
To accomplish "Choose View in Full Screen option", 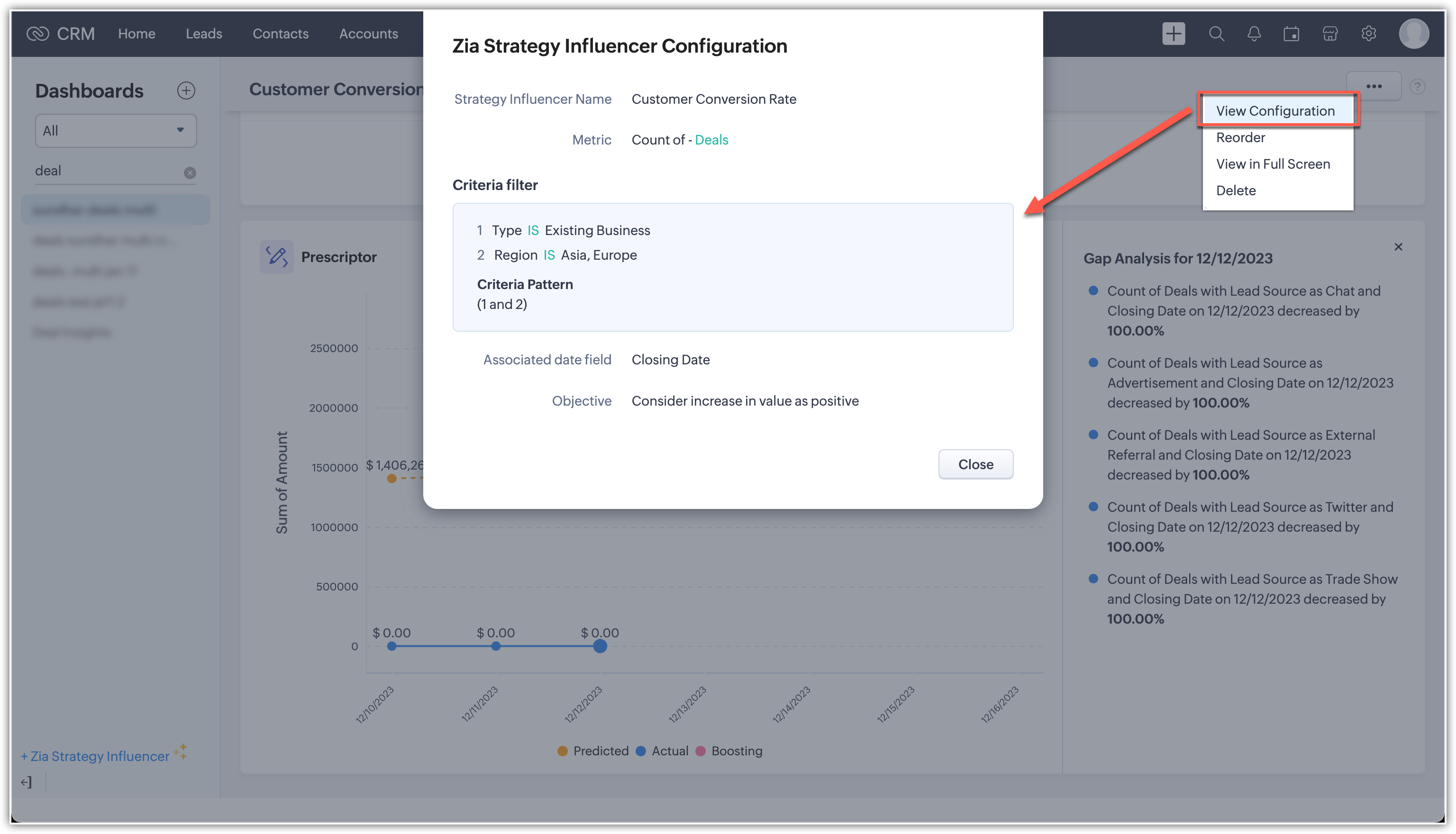I will pos(1273,164).
